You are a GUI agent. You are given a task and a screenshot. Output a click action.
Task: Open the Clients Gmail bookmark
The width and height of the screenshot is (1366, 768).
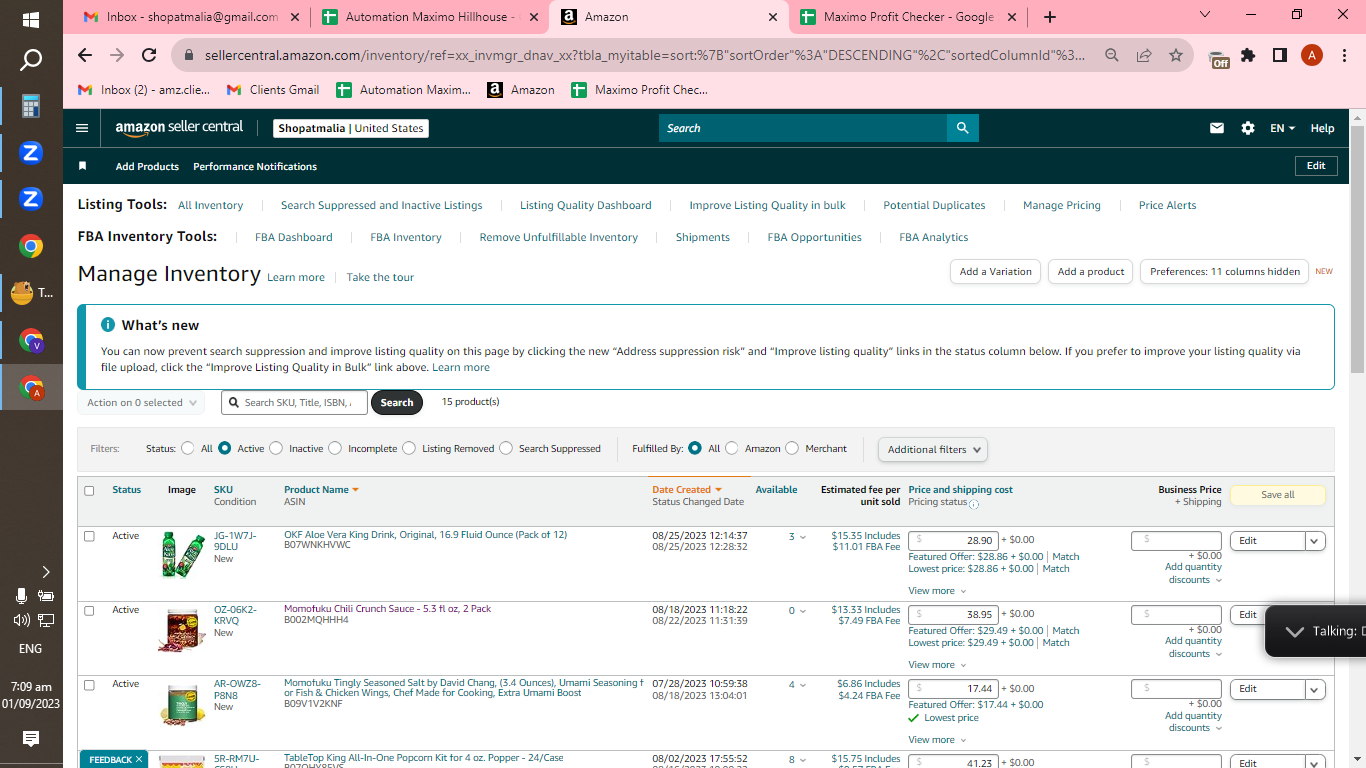[x=273, y=90]
